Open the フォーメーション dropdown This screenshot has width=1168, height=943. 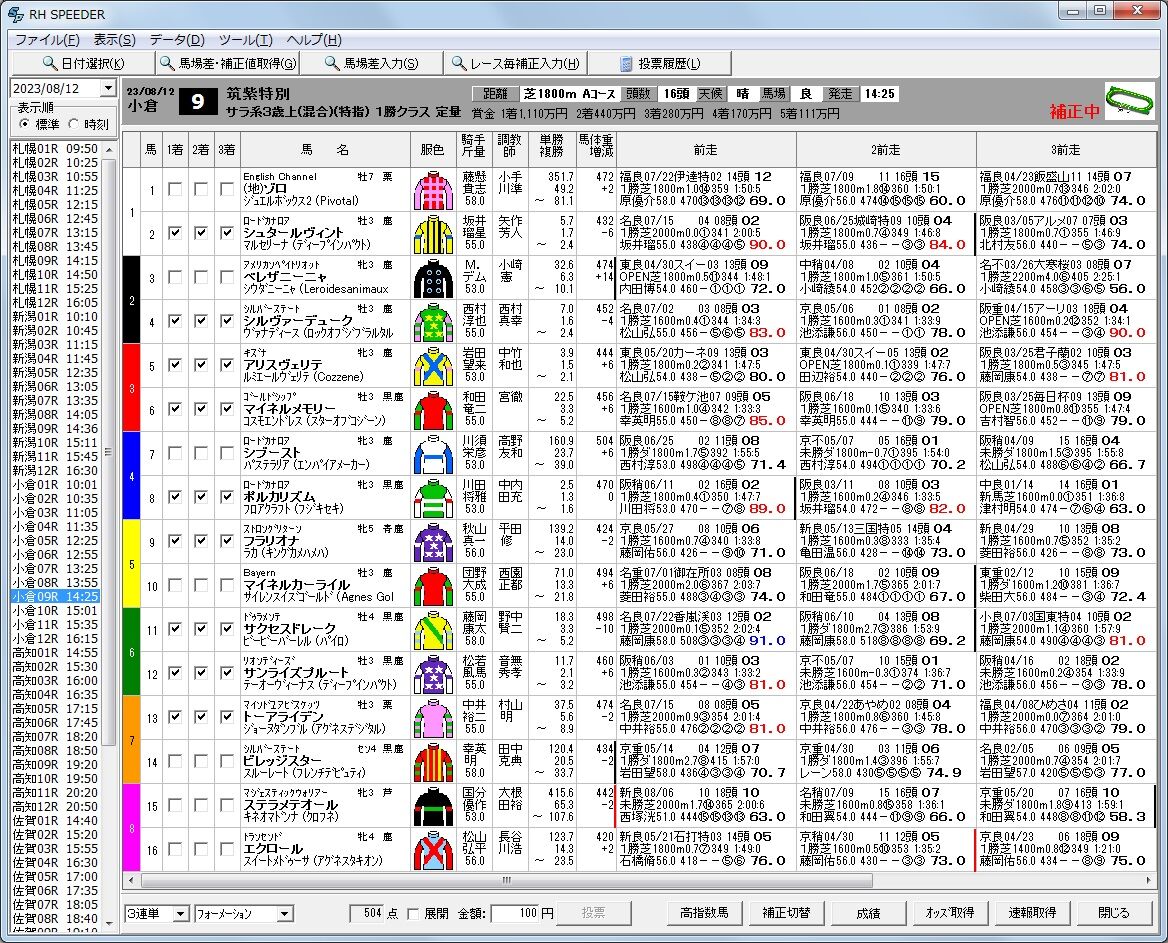(x=285, y=914)
